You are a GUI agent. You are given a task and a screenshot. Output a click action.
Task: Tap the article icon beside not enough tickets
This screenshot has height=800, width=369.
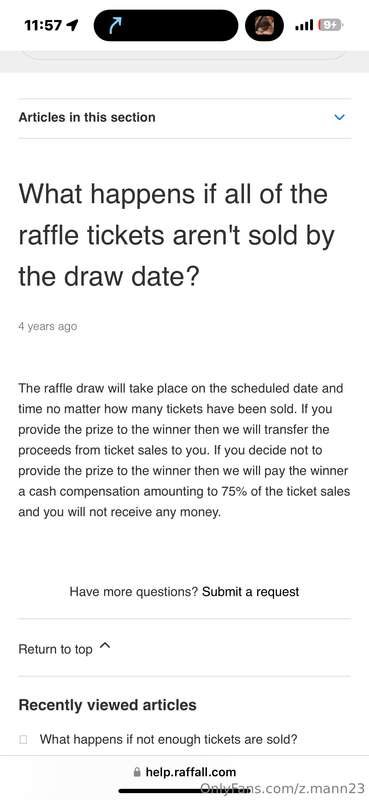click(x=23, y=739)
